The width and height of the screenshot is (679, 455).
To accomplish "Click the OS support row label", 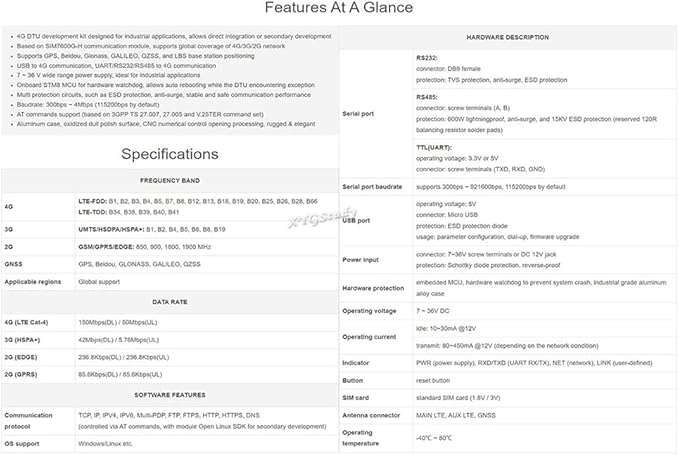I will pos(22,444).
